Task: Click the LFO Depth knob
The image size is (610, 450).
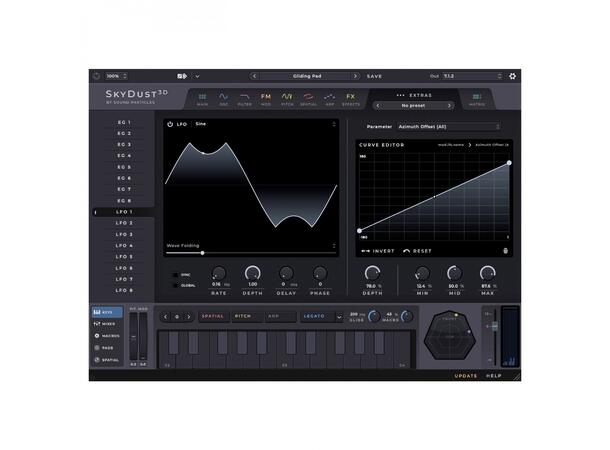Action: [x=252, y=273]
